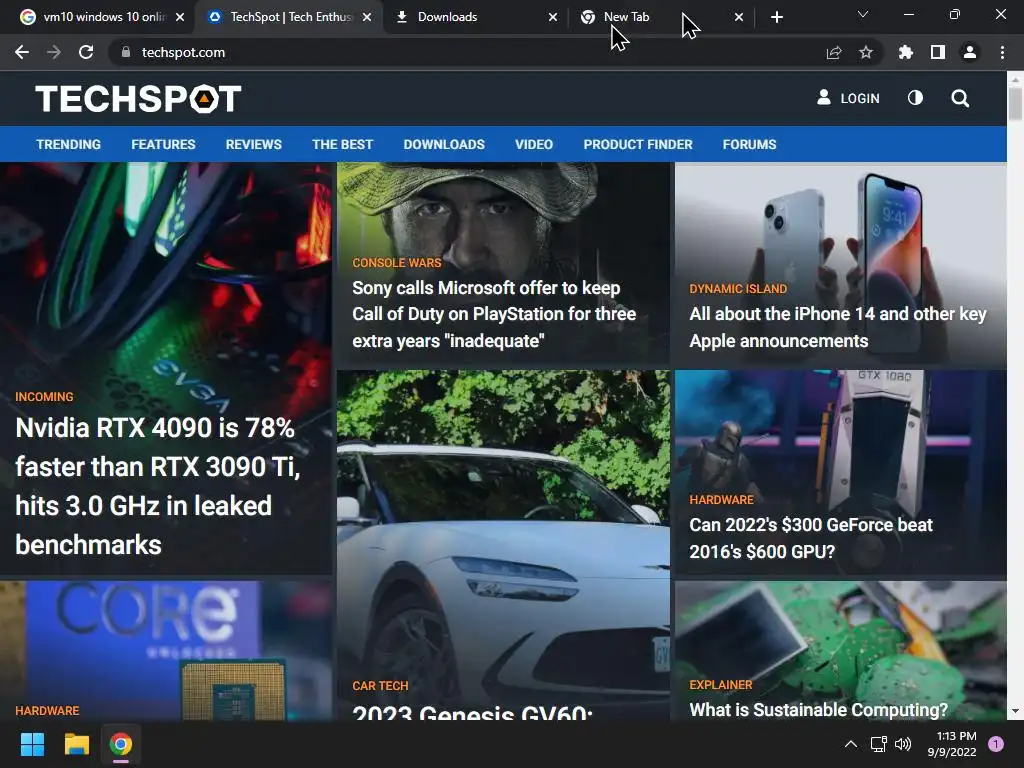The height and width of the screenshot is (768, 1024).
Task: Reload the TechSpot page
Action: pos(86,52)
